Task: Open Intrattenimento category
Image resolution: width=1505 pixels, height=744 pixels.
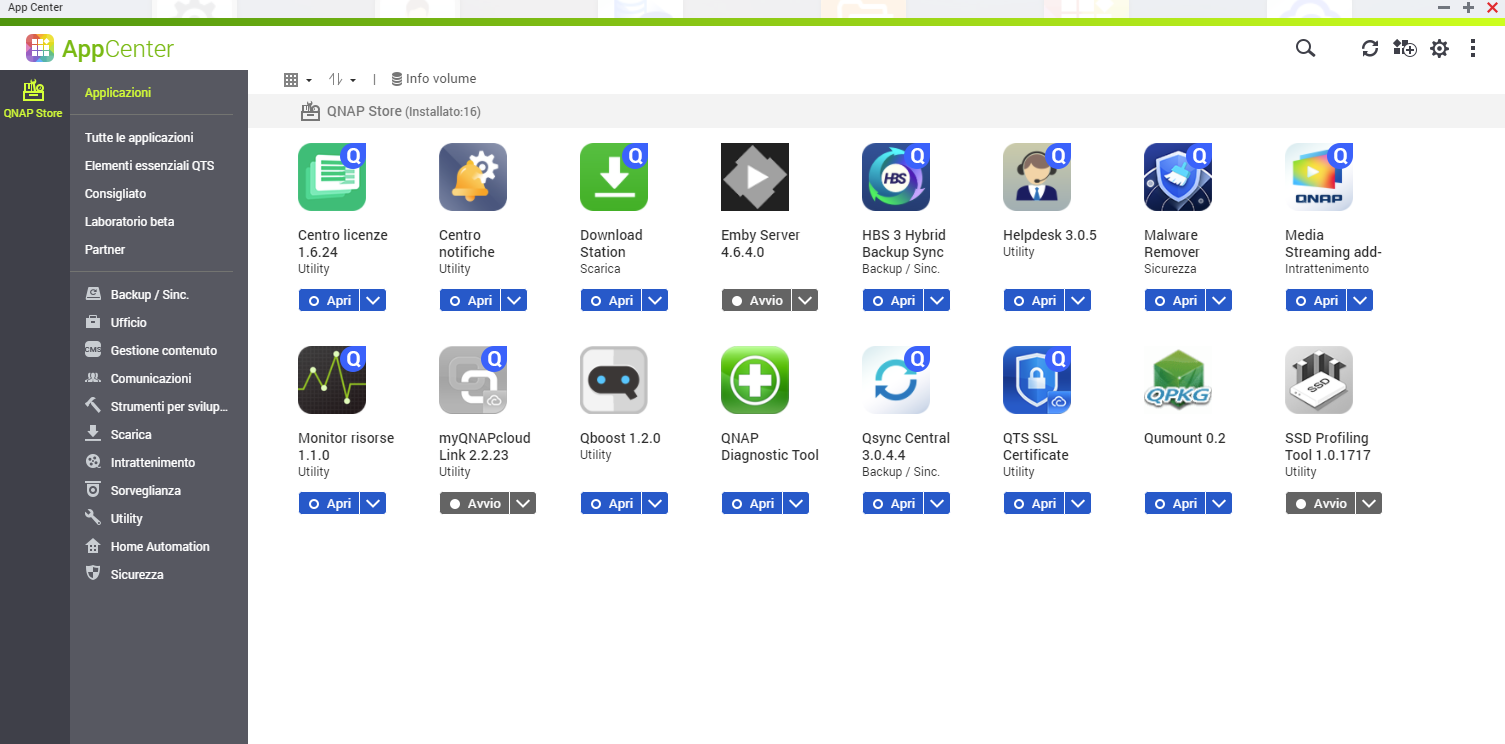Action: (x=140, y=463)
